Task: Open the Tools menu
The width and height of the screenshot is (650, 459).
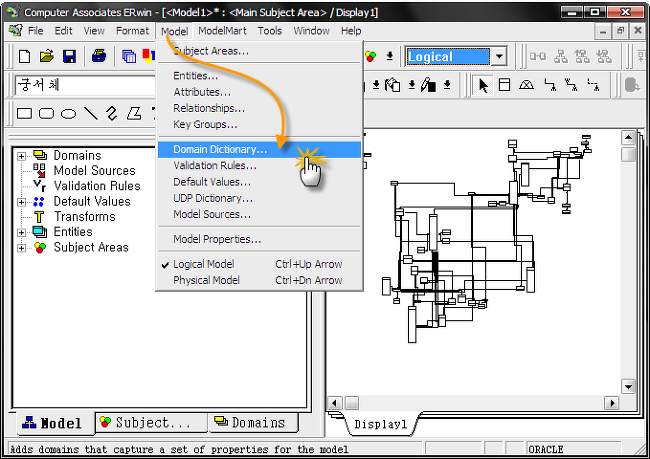Action: (269, 31)
